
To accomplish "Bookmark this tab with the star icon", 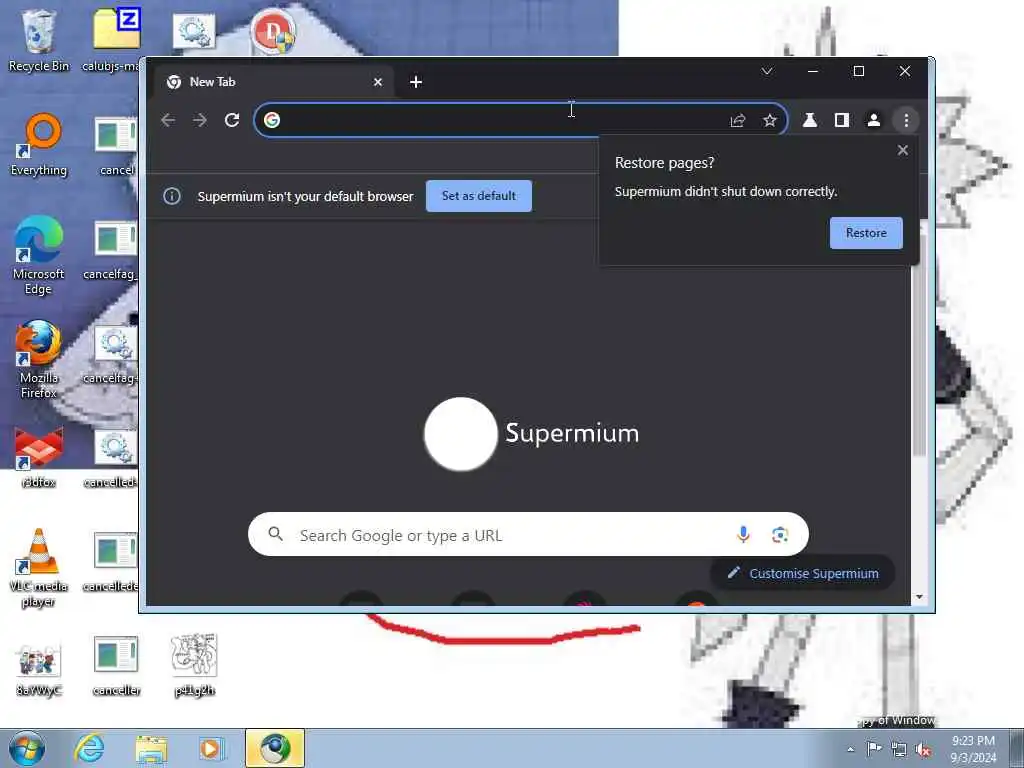I will tap(769, 120).
